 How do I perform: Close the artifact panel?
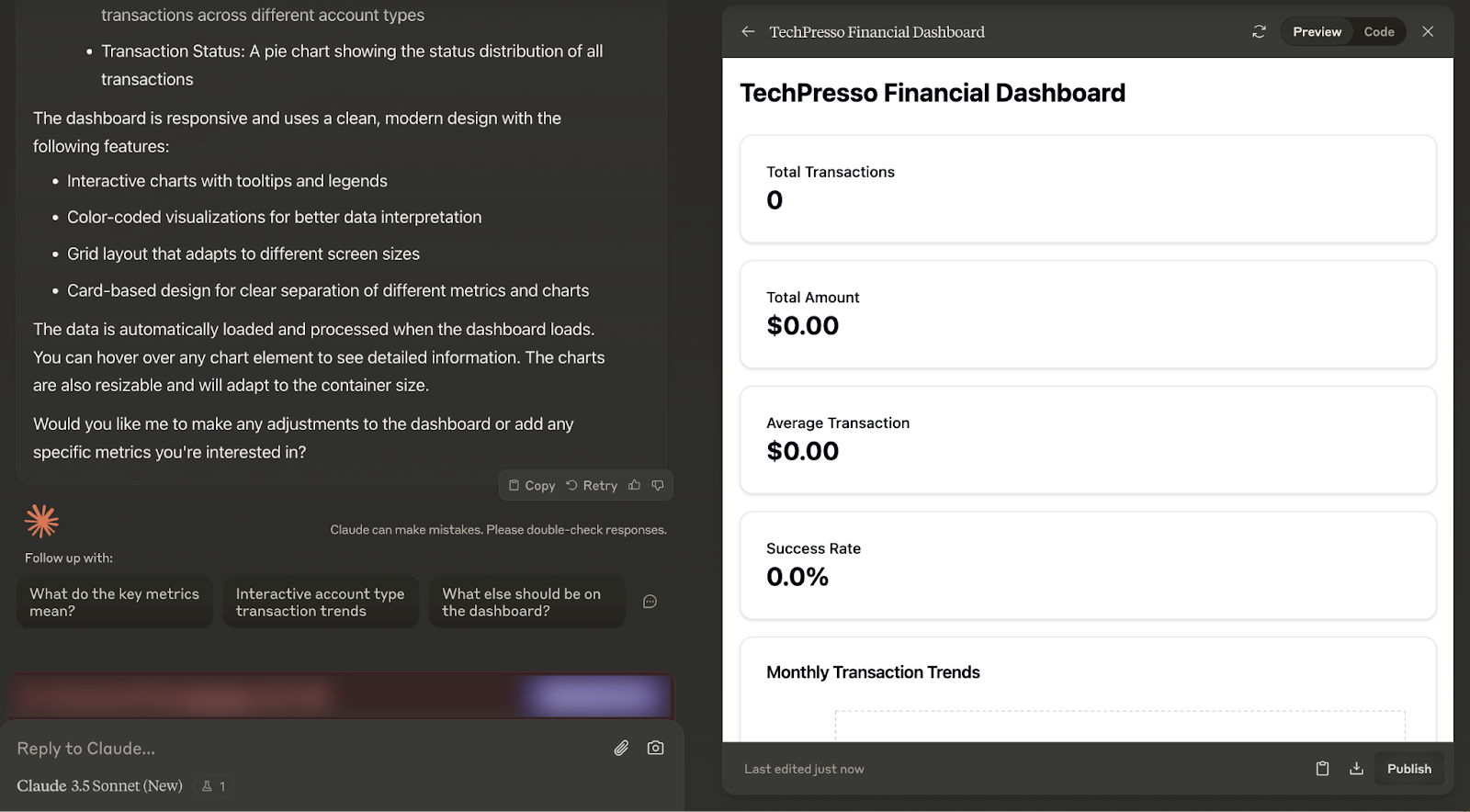(x=1428, y=31)
